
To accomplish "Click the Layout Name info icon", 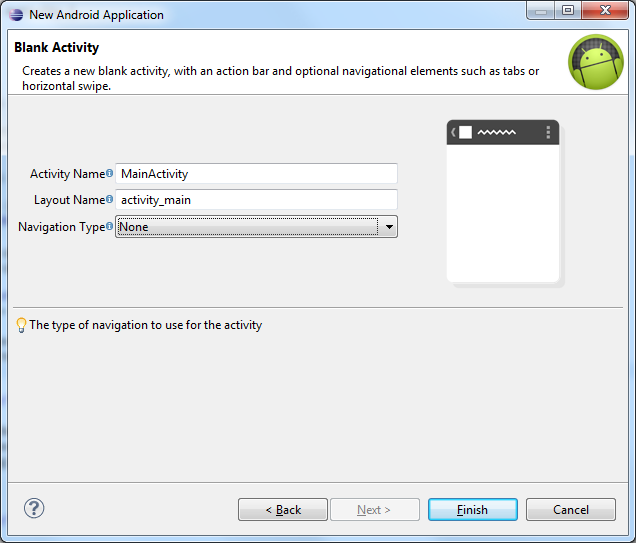I will point(110,199).
